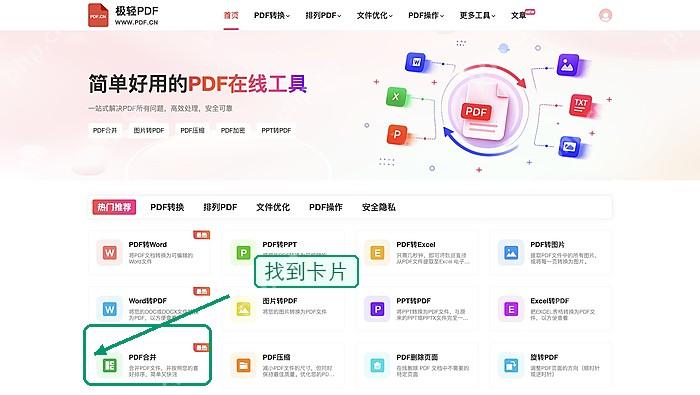The image size is (700, 395).
Task: Click the PDF压缩 quick link button in banner
Action: tap(192, 130)
